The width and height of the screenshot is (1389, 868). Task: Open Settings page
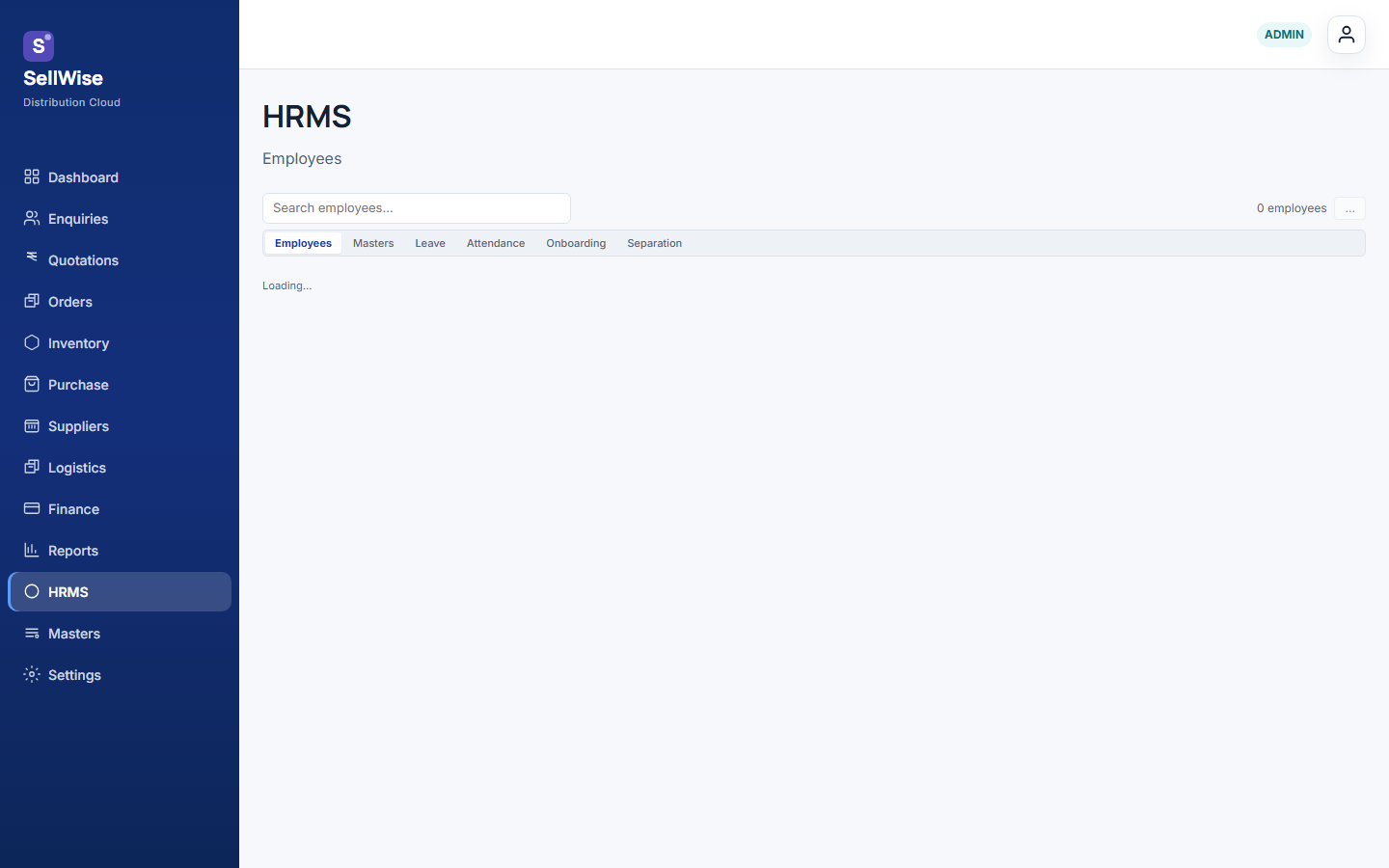pos(120,675)
